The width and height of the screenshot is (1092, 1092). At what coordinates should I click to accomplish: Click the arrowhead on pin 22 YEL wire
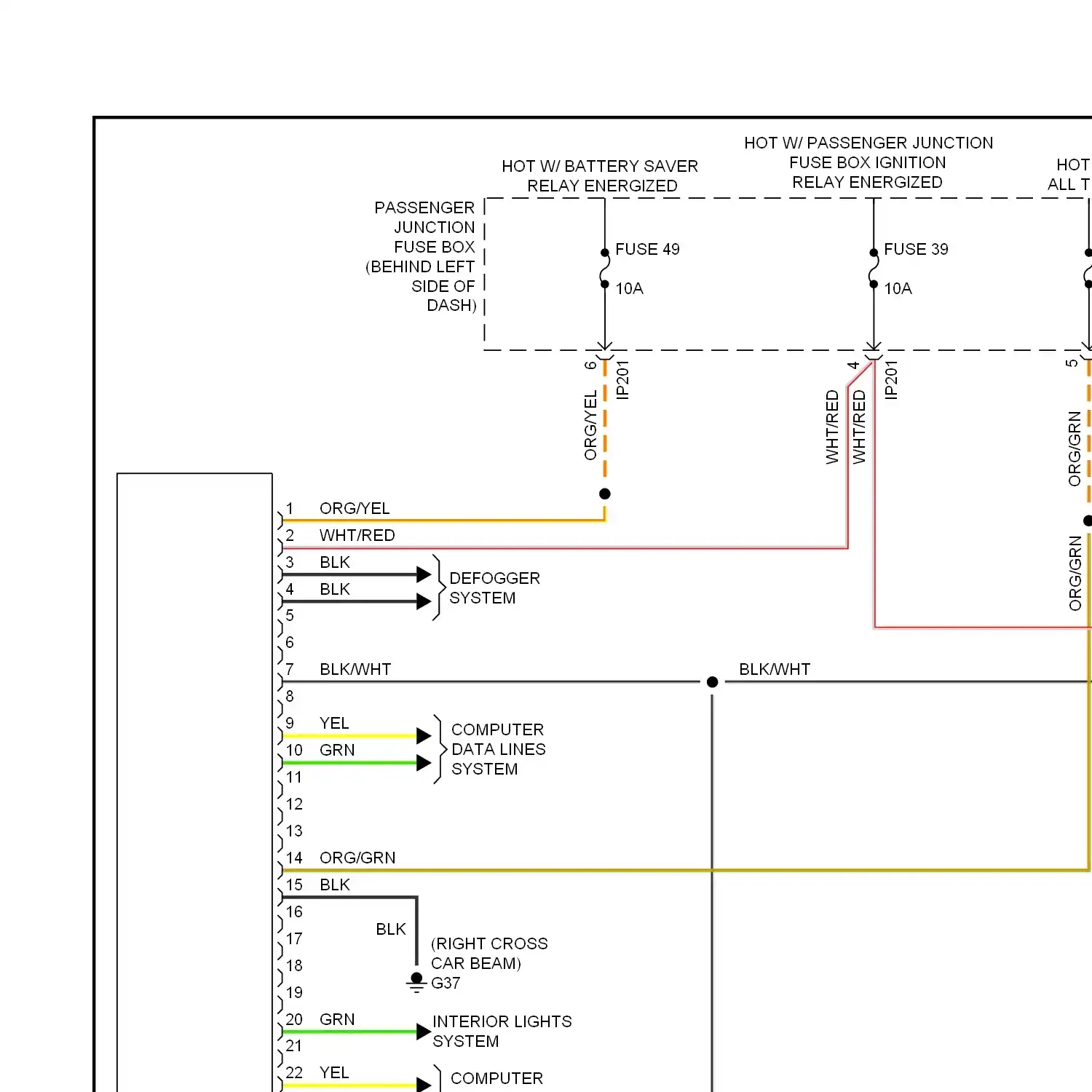pyautogui.click(x=424, y=1085)
